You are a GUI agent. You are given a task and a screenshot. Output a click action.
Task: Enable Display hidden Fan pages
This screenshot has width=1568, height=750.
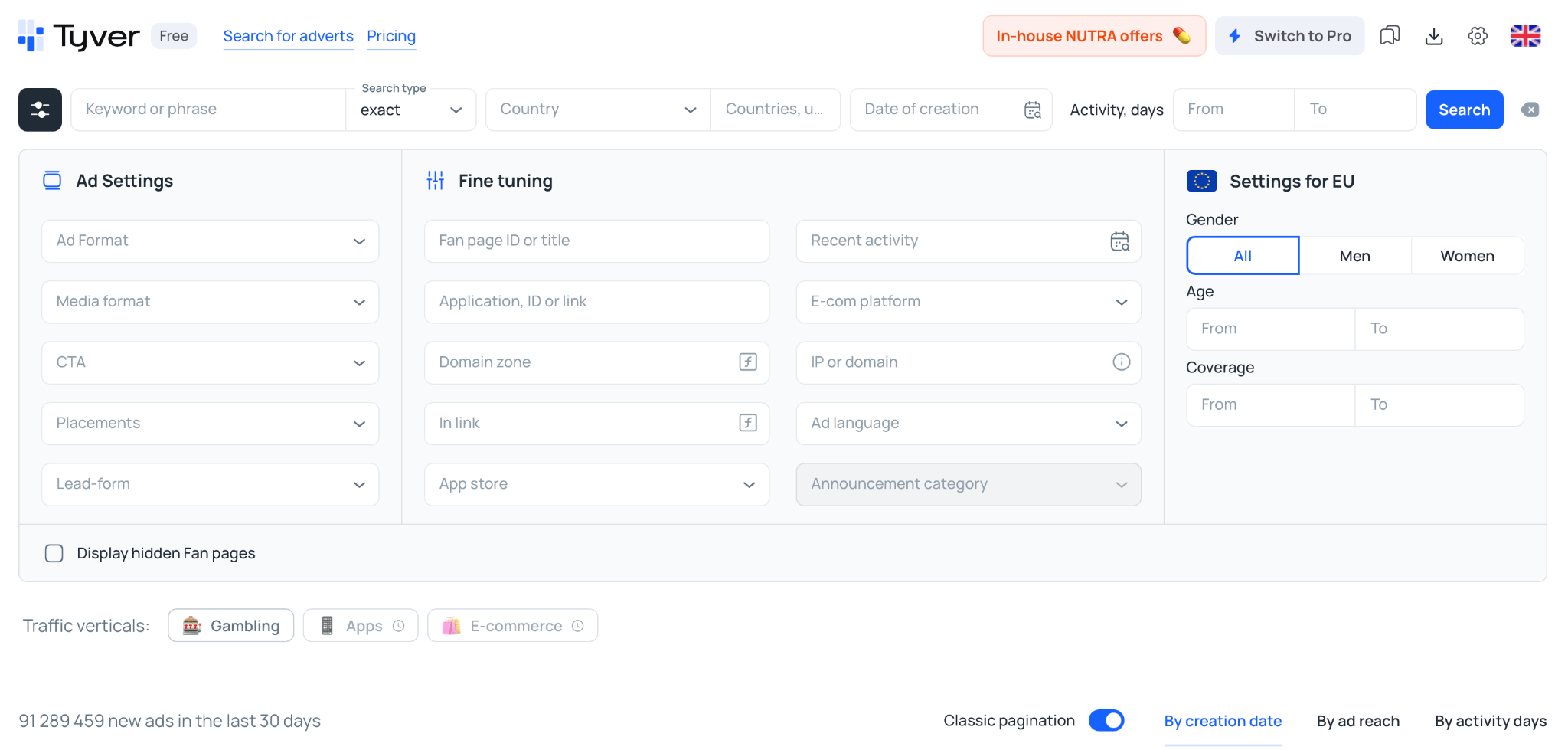[x=54, y=553]
